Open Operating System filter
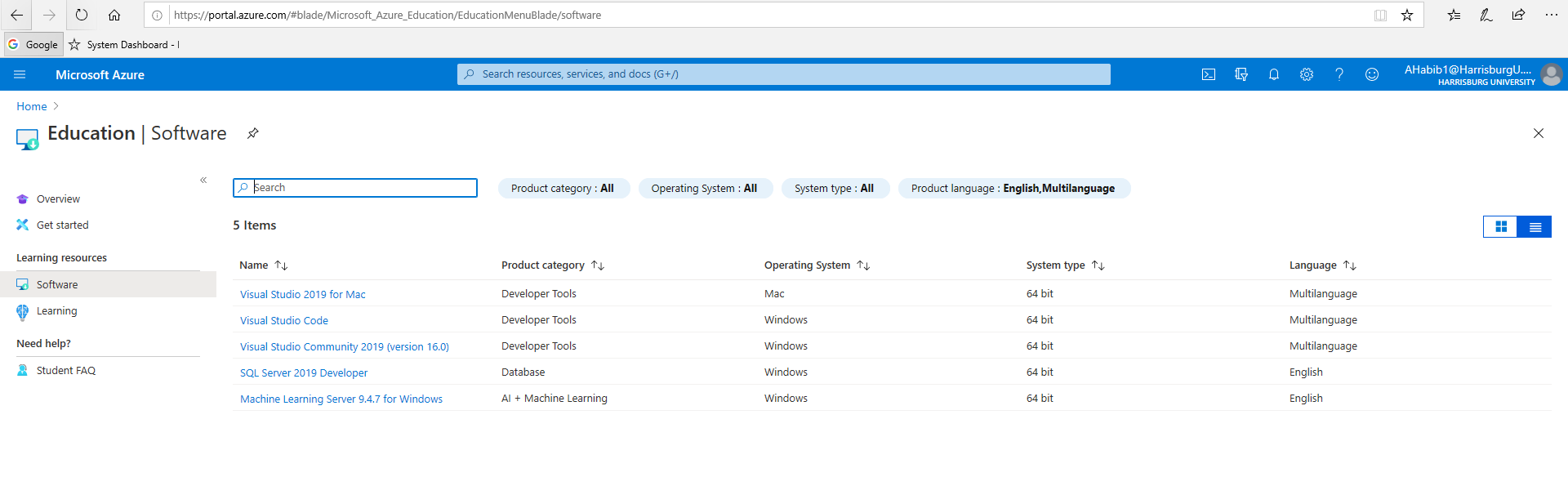Screen dimensions: 1568x495 [704, 188]
